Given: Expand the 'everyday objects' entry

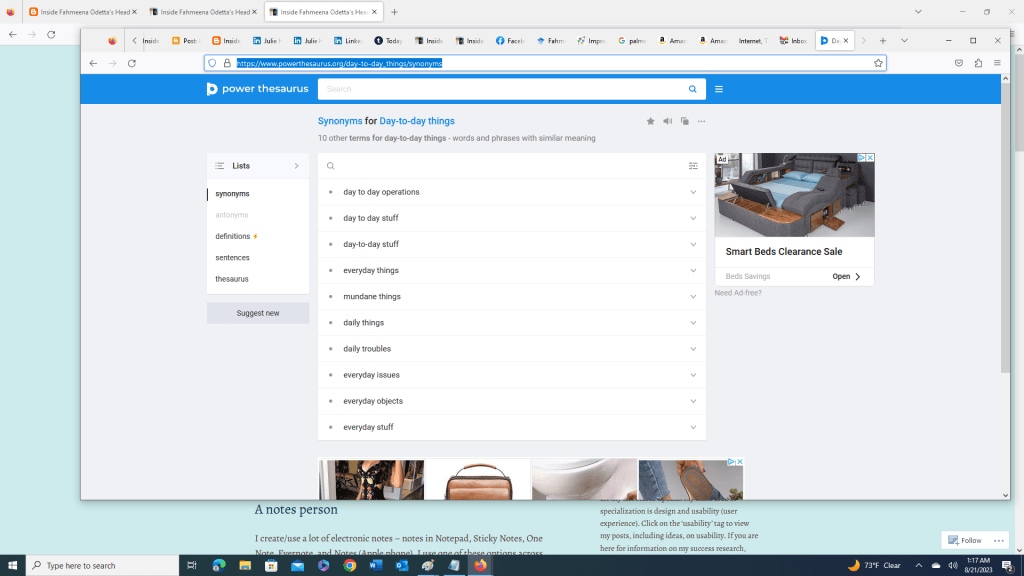Looking at the screenshot, I should coord(692,401).
